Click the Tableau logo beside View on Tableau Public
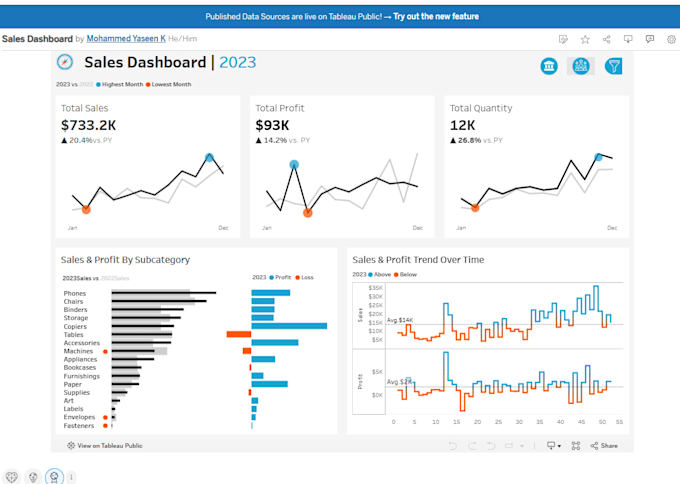This screenshot has height=484, width=680. (x=71, y=446)
